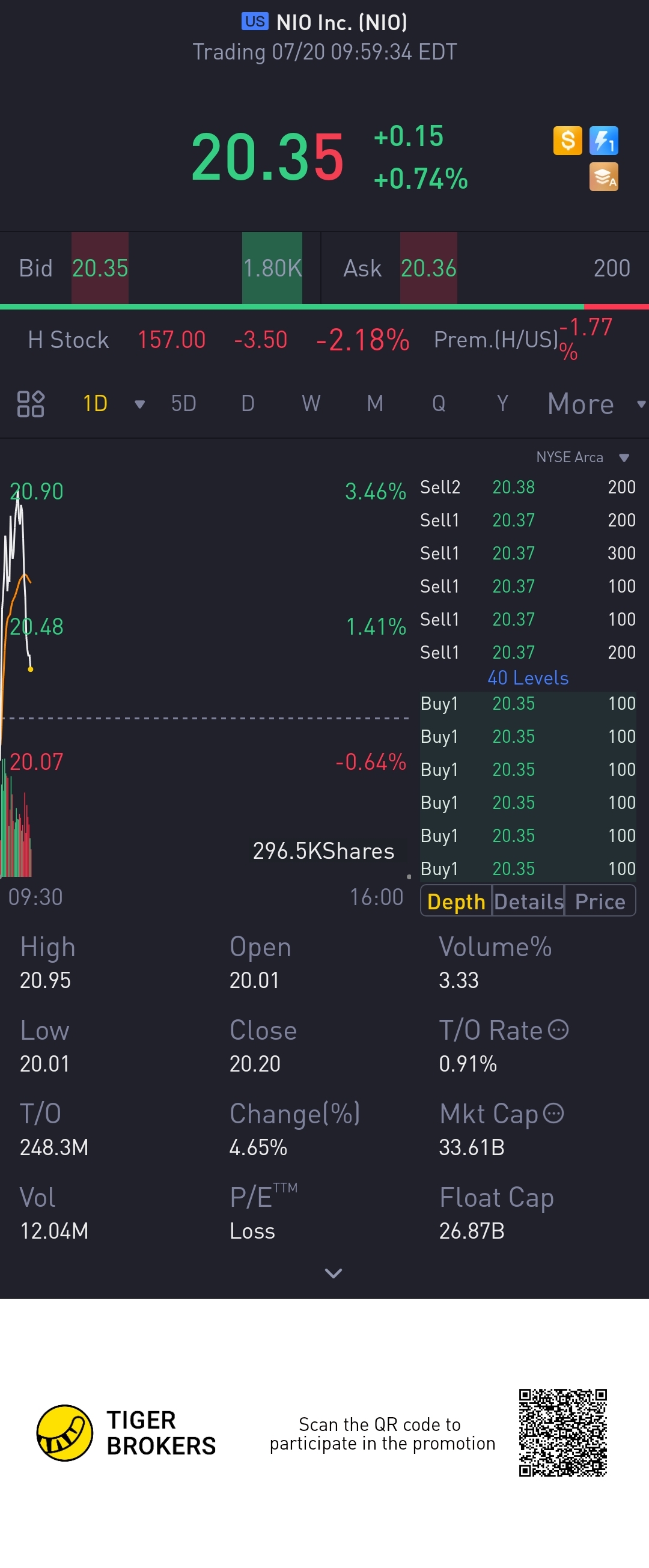
Task: Switch order book to Price view
Action: (x=600, y=901)
